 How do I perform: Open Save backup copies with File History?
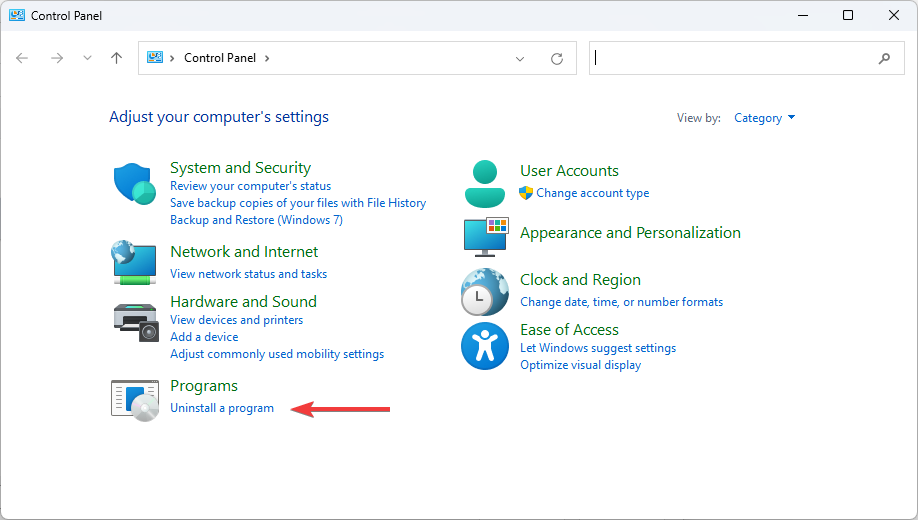(x=298, y=203)
